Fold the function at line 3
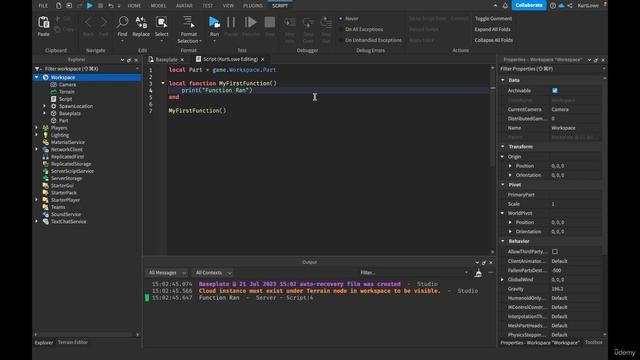 click(163, 83)
